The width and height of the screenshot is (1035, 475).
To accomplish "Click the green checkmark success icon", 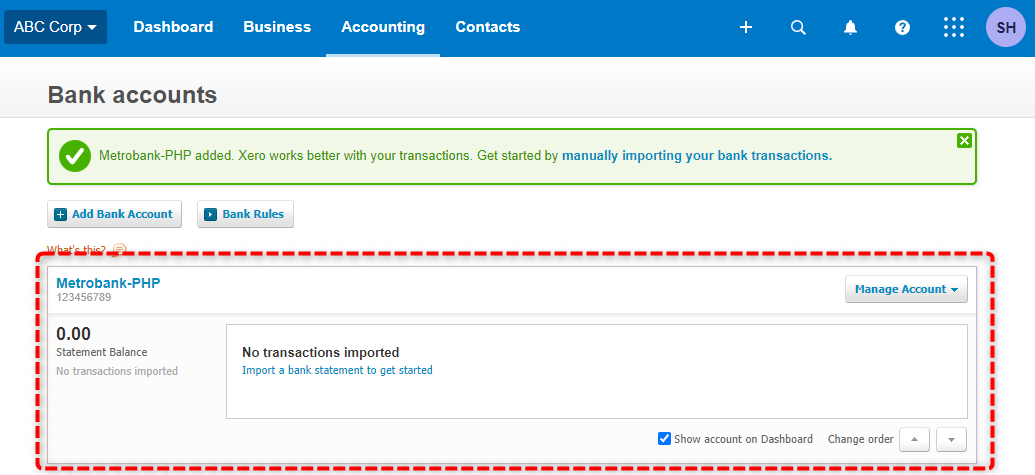I will coord(75,156).
